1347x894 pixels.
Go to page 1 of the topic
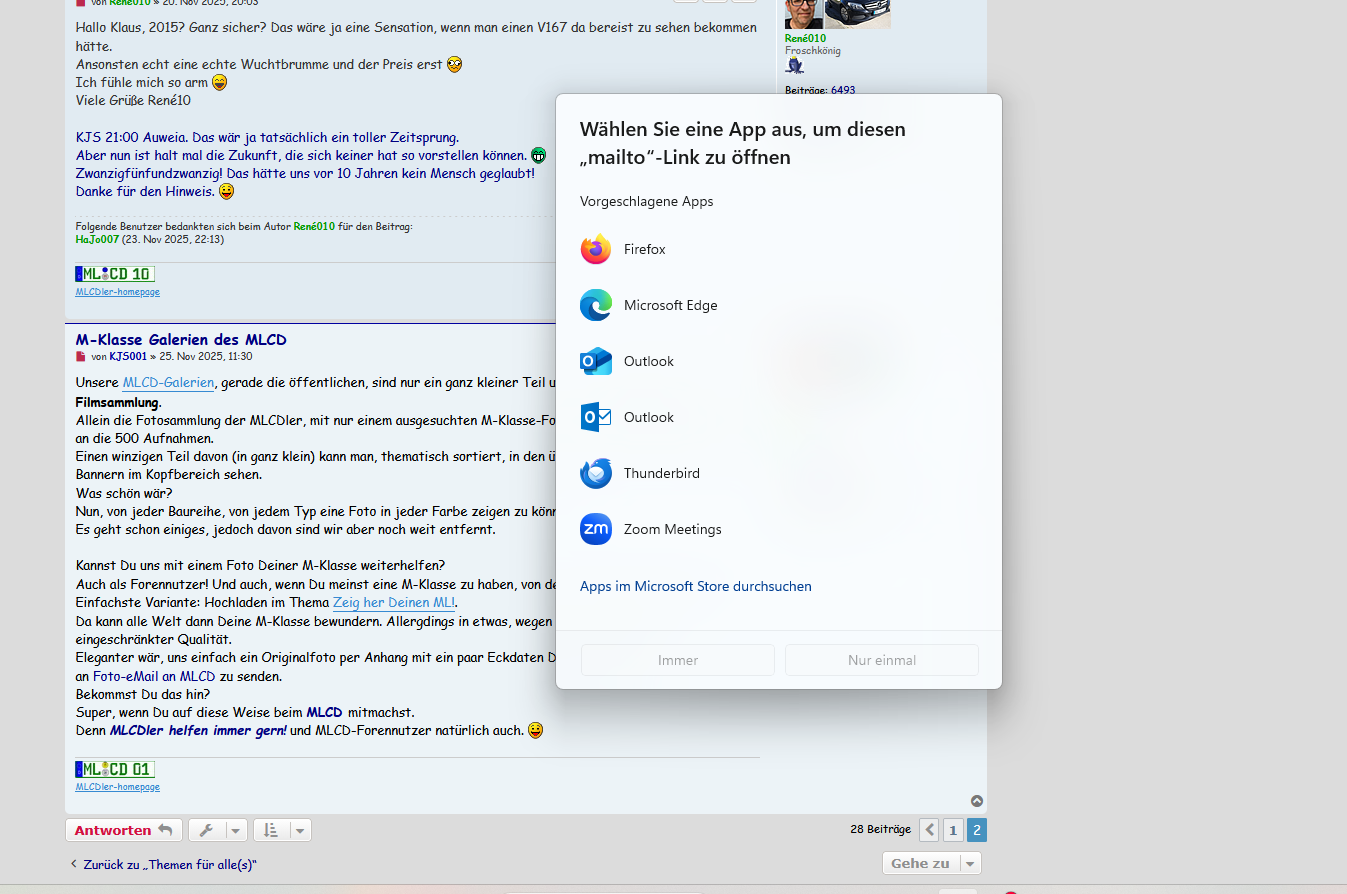[x=953, y=830]
